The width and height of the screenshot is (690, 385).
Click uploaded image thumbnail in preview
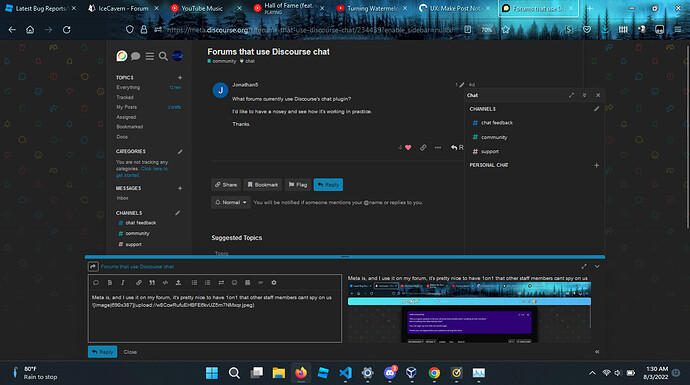[x=469, y=313]
